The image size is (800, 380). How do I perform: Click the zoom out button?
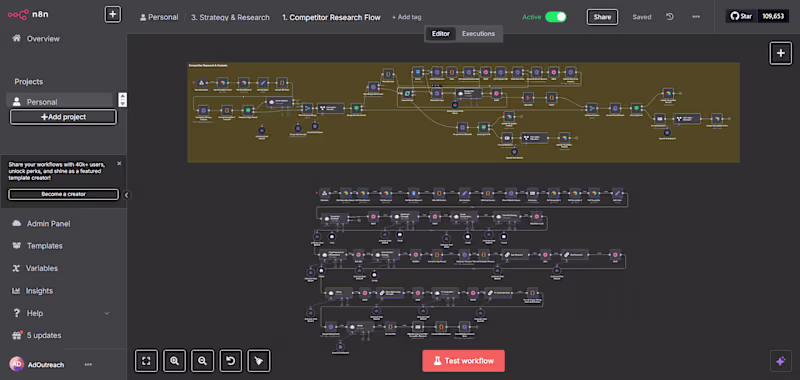point(203,361)
